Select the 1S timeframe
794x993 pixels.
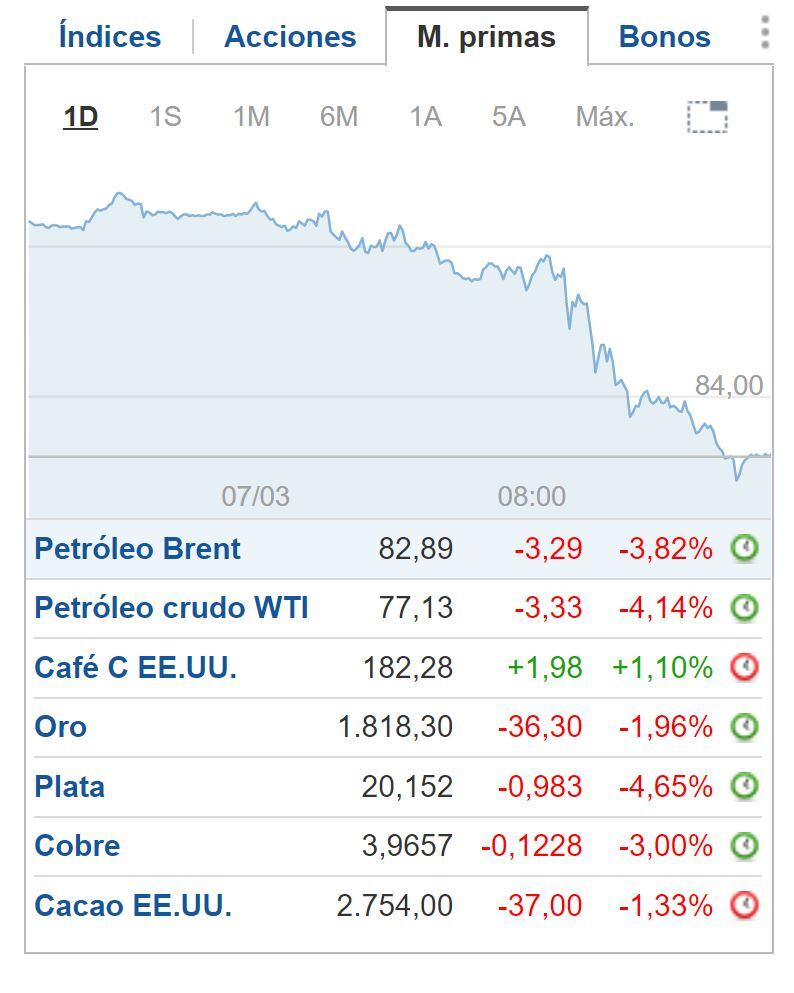(x=167, y=117)
